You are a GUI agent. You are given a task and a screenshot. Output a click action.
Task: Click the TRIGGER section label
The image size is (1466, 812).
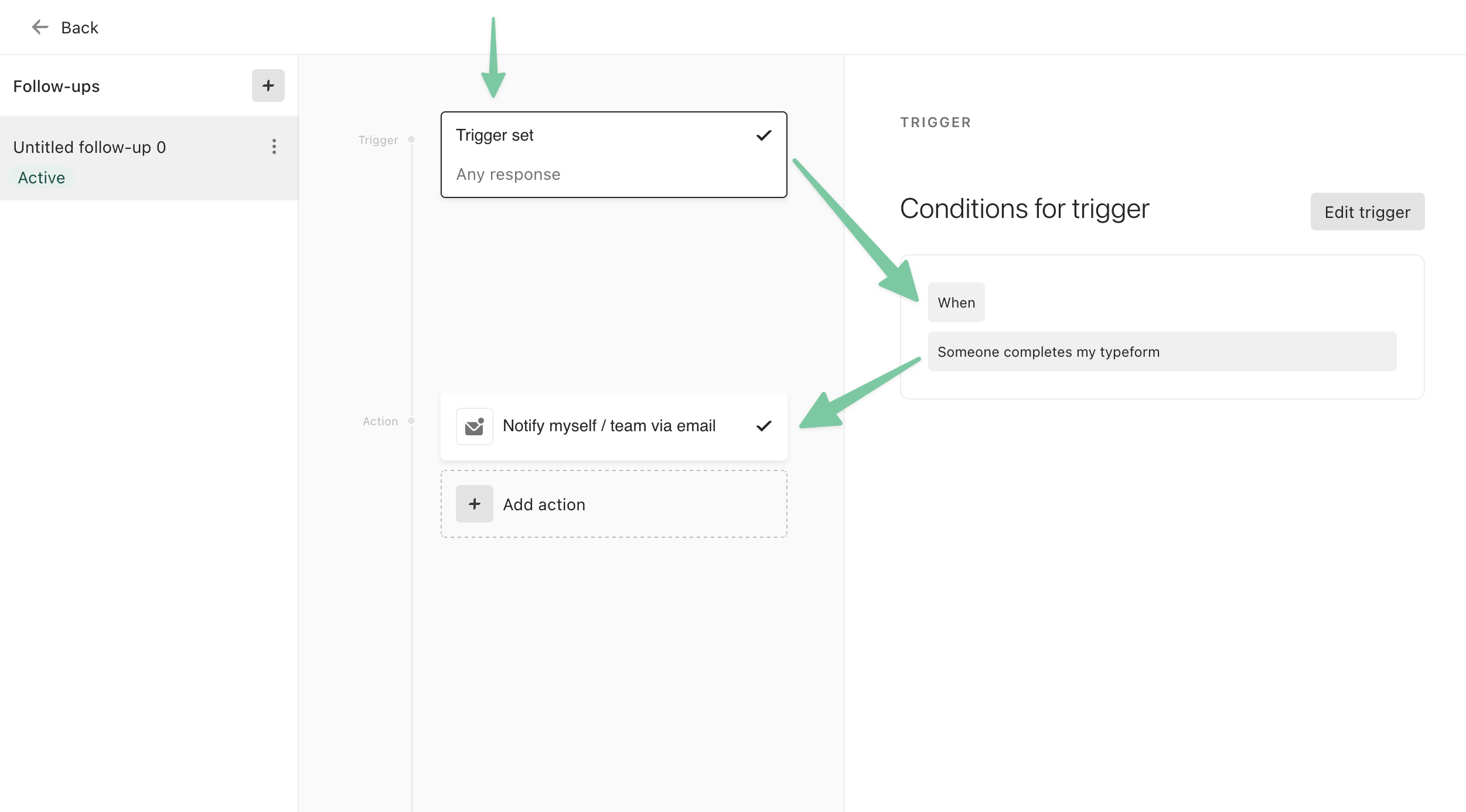click(x=936, y=122)
